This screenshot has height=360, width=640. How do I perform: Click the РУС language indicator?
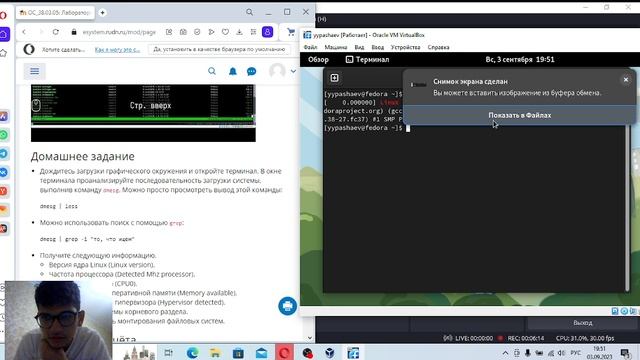coord(576,353)
